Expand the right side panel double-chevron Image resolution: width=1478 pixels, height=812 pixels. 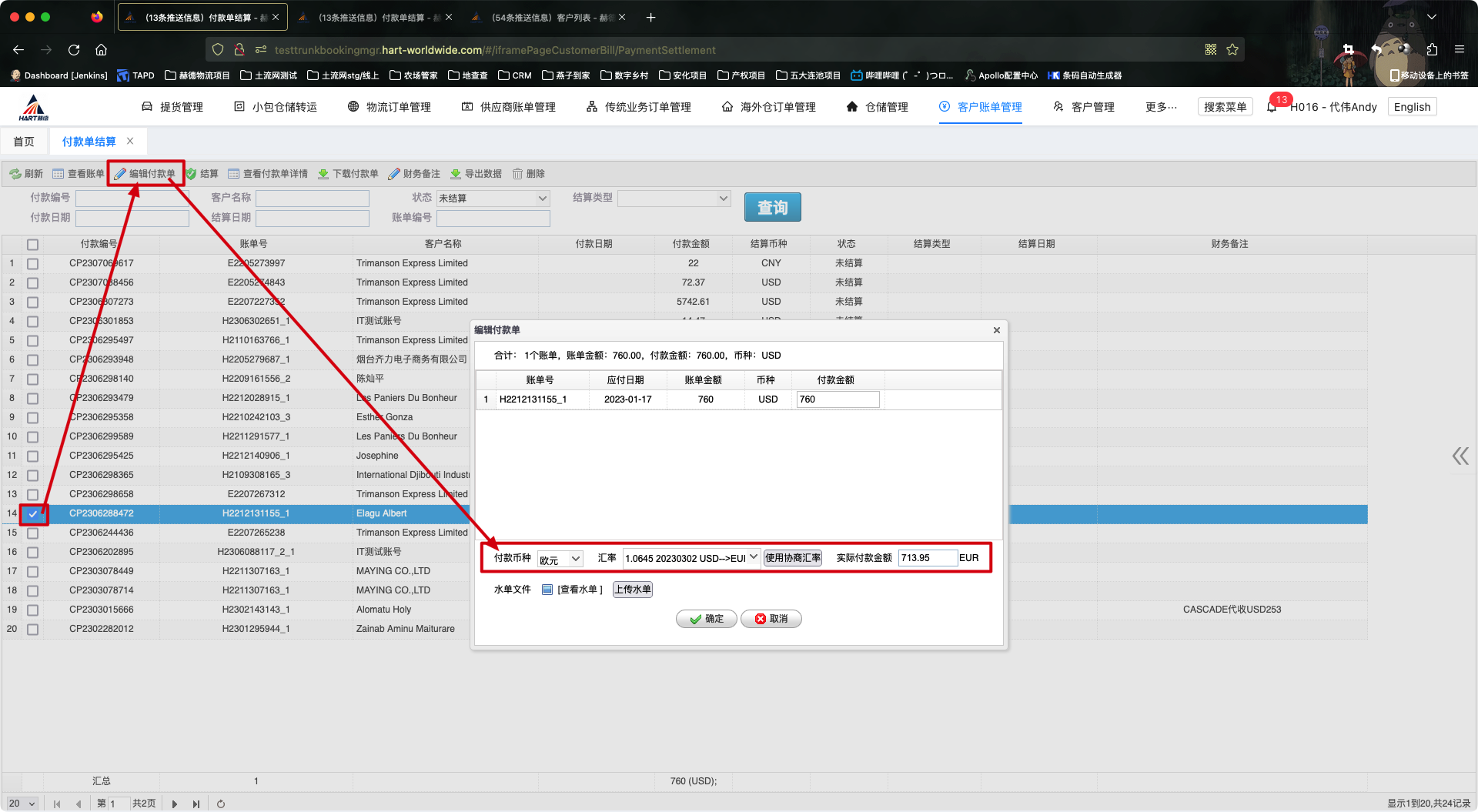coord(1460,456)
